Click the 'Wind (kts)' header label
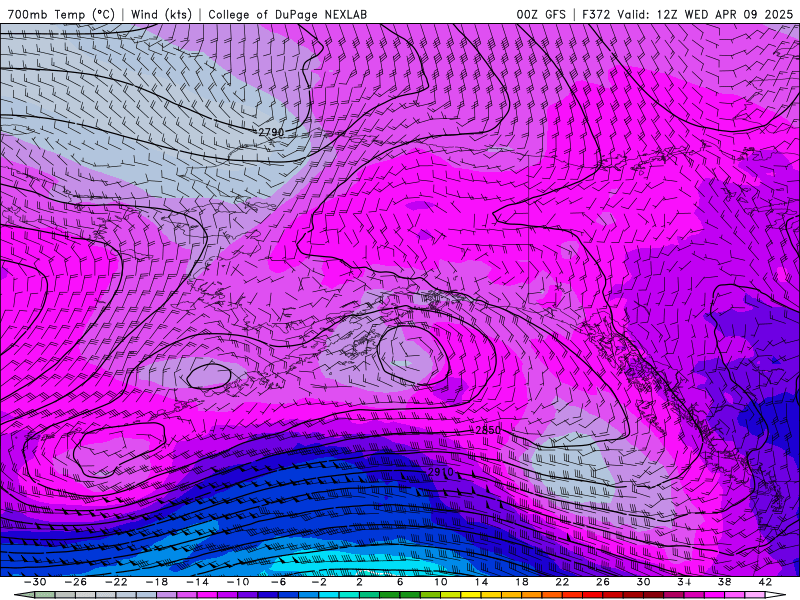Image resolution: width=800 pixels, height=600 pixels. click(161, 14)
